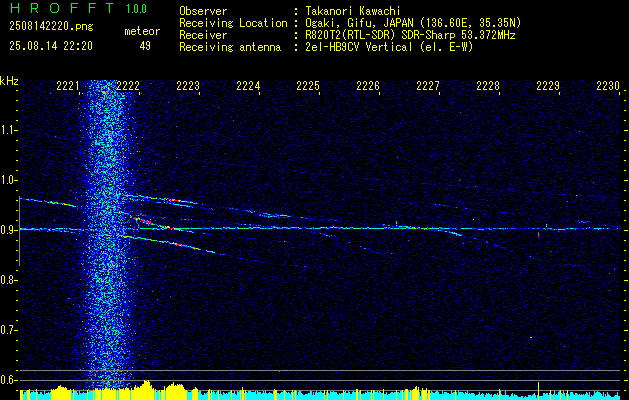Click the 2225 time label
This screenshot has width=629, height=400.
(x=308, y=86)
